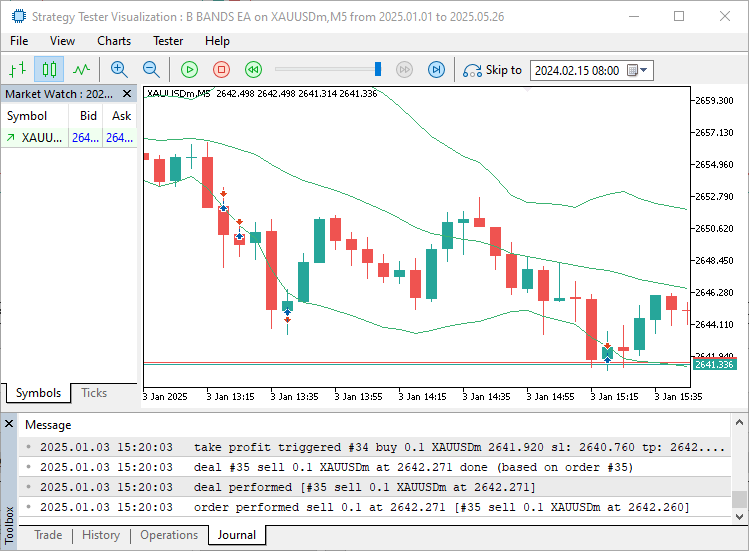749x551 pixels.
Task: Close the Market Watch panel
Action: tap(128, 93)
